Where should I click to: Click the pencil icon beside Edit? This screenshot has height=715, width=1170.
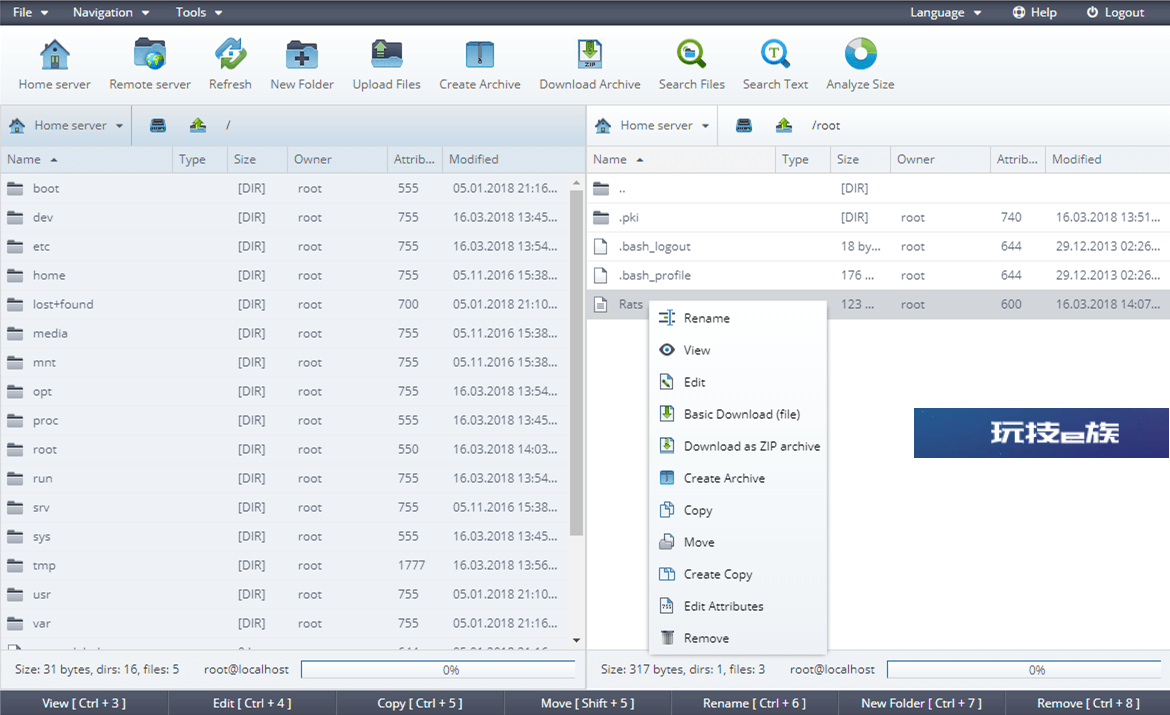[x=667, y=382]
